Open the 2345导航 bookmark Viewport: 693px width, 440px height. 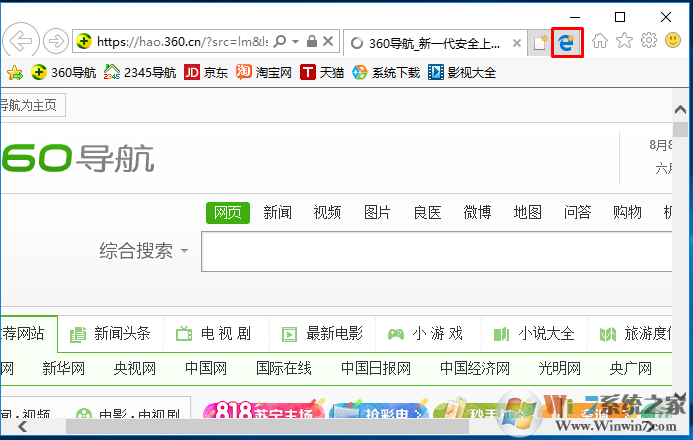(x=140, y=72)
